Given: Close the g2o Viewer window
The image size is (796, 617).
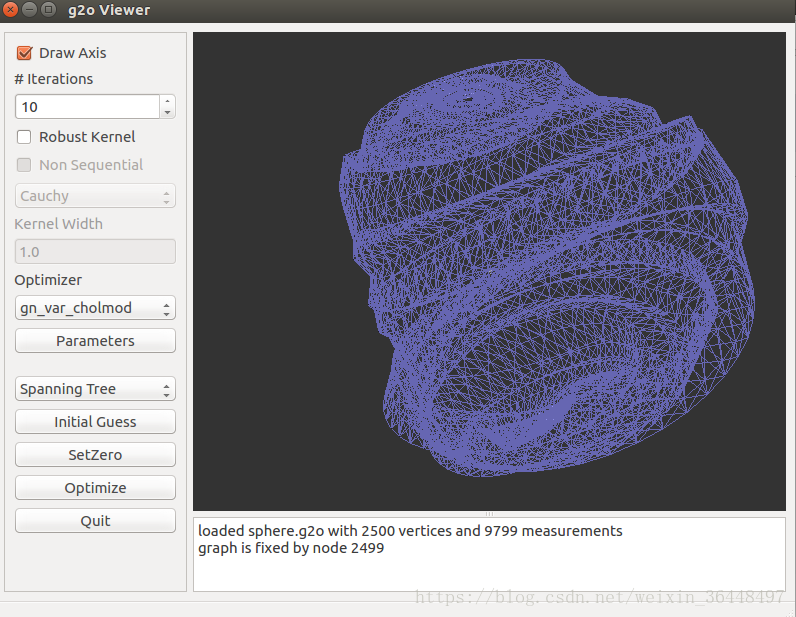Looking at the screenshot, I should click(x=10, y=9).
